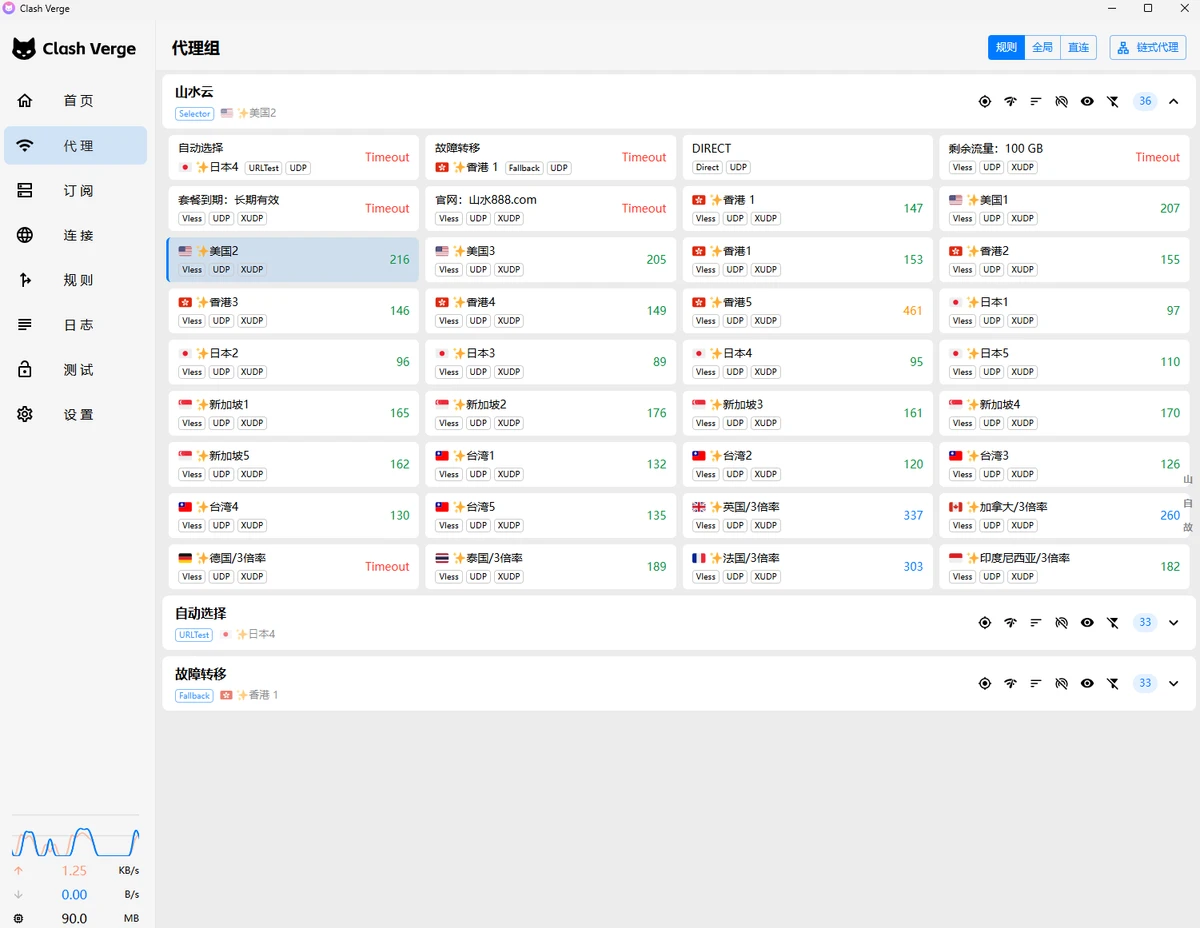Open 测试 test page in sidebar
The image size is (1200, 928).
76,370
